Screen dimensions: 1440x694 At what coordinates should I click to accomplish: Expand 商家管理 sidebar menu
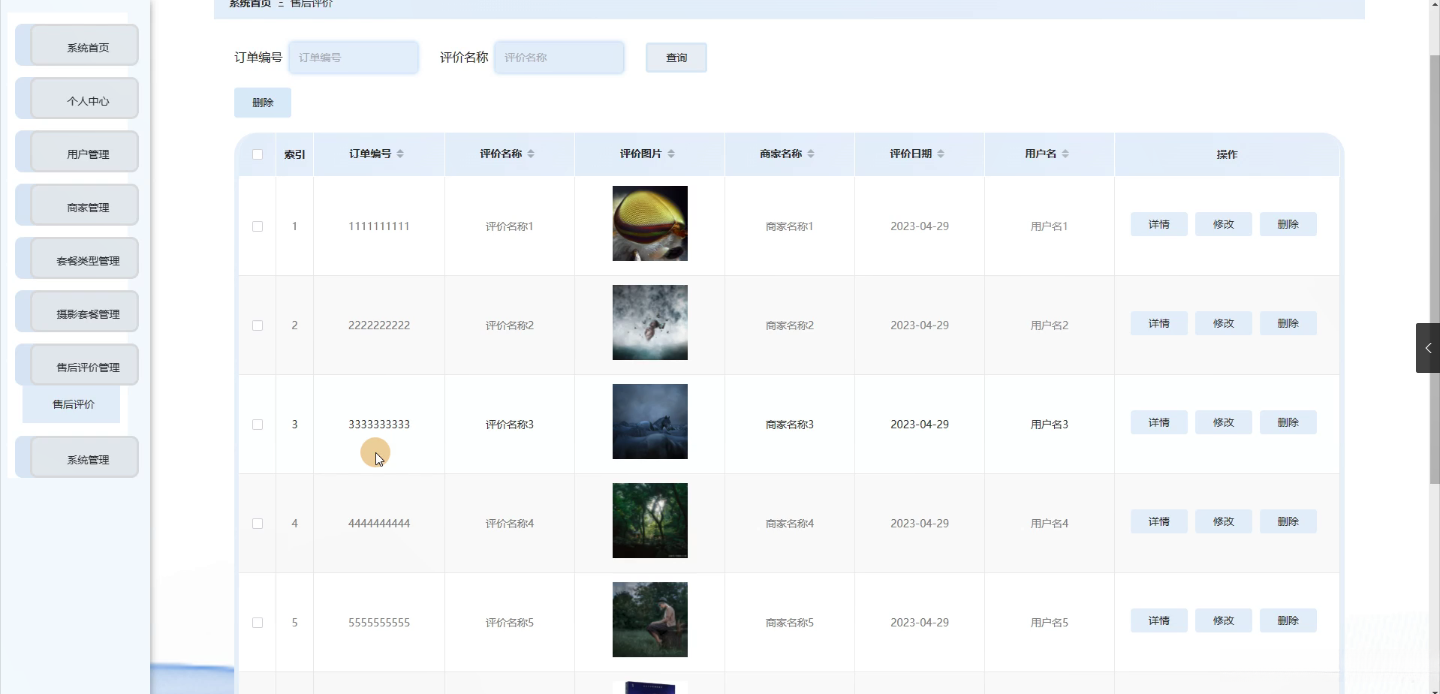(77, 206)
